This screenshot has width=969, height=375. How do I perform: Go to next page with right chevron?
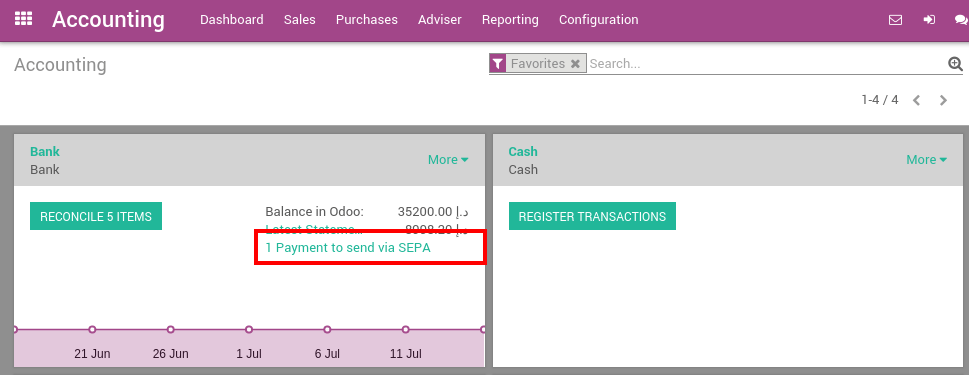[943, 100]
